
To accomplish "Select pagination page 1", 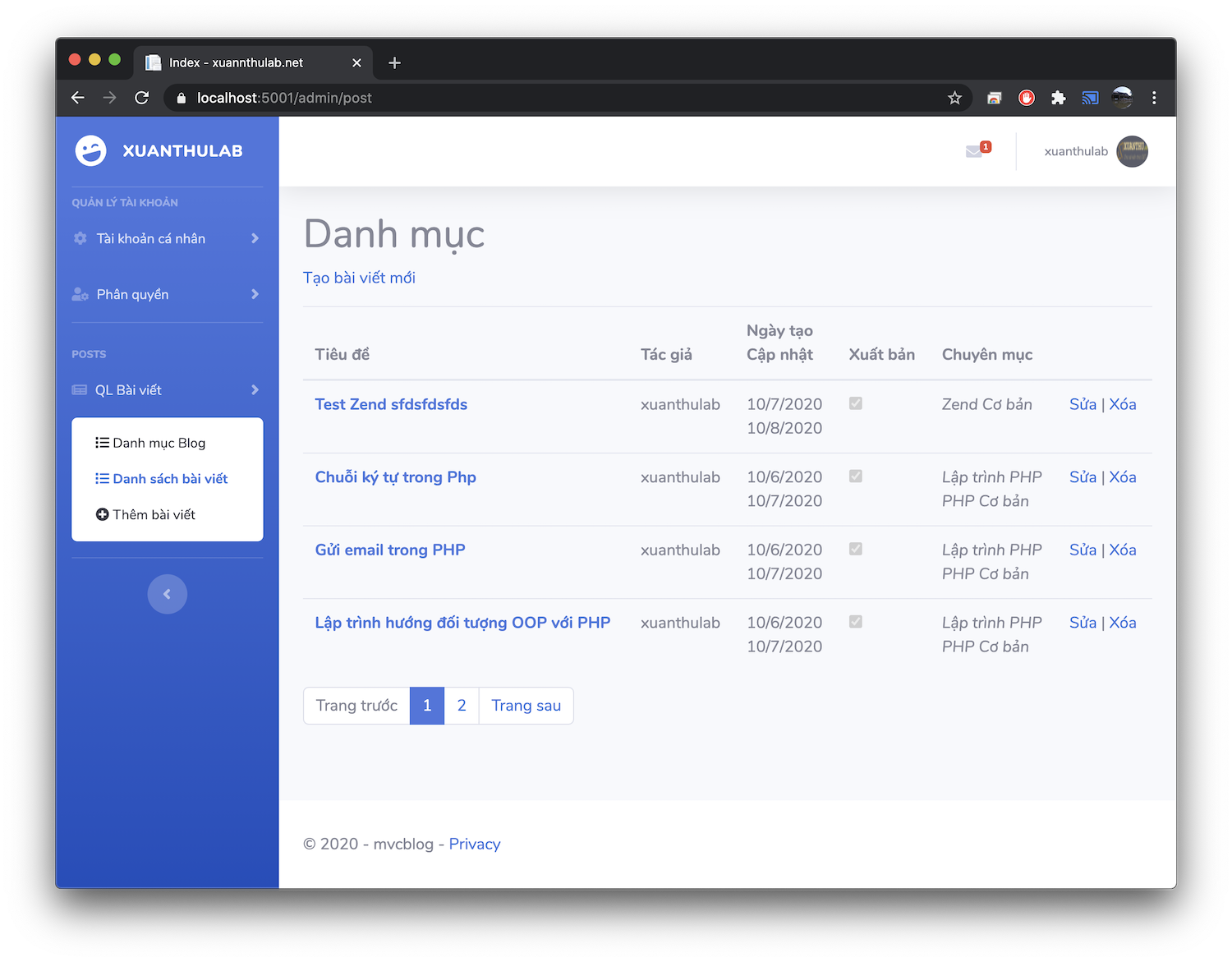I will click(x=427, y=706).
